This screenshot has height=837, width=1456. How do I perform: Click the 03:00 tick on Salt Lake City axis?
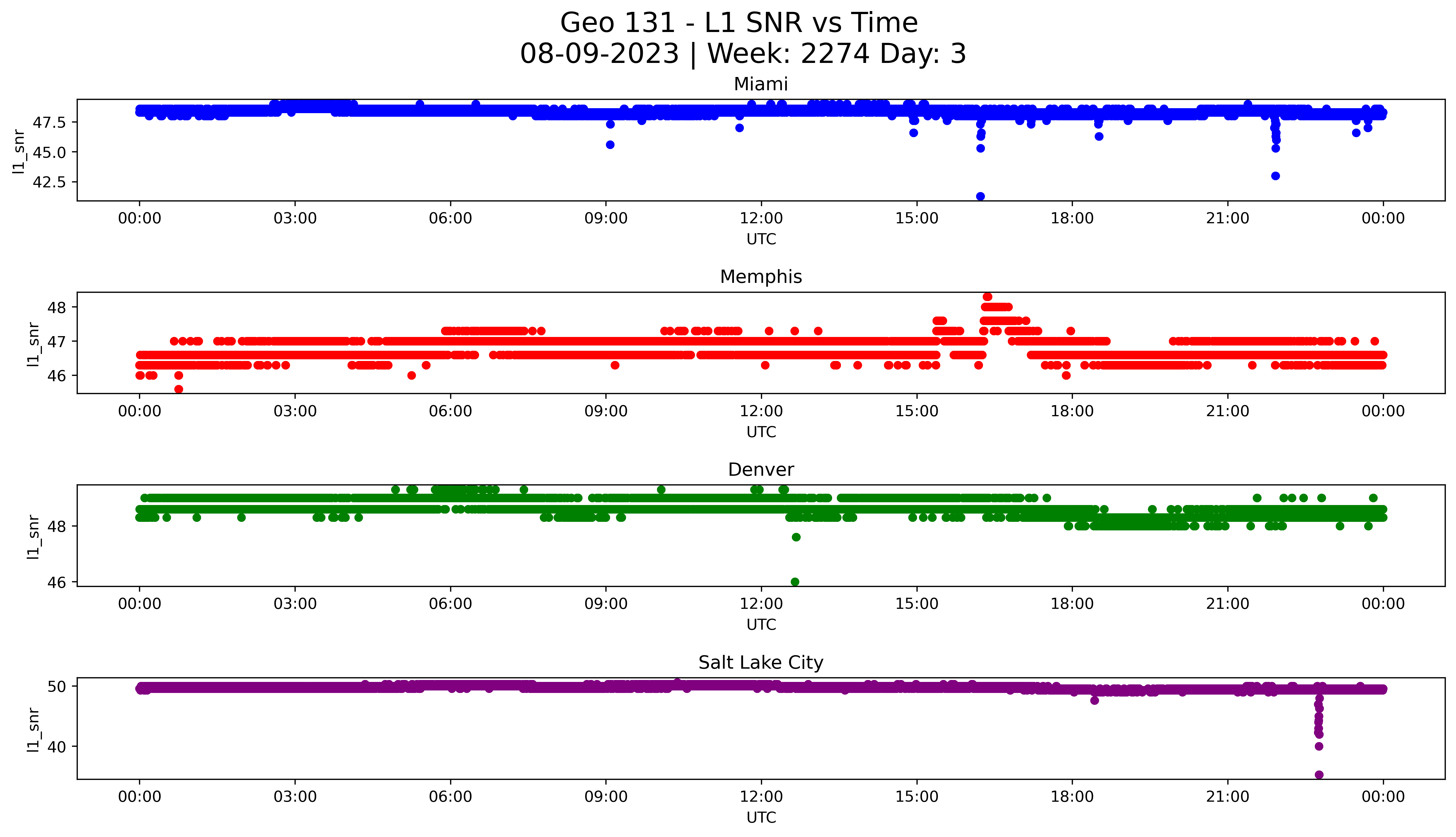click(295, 797)
